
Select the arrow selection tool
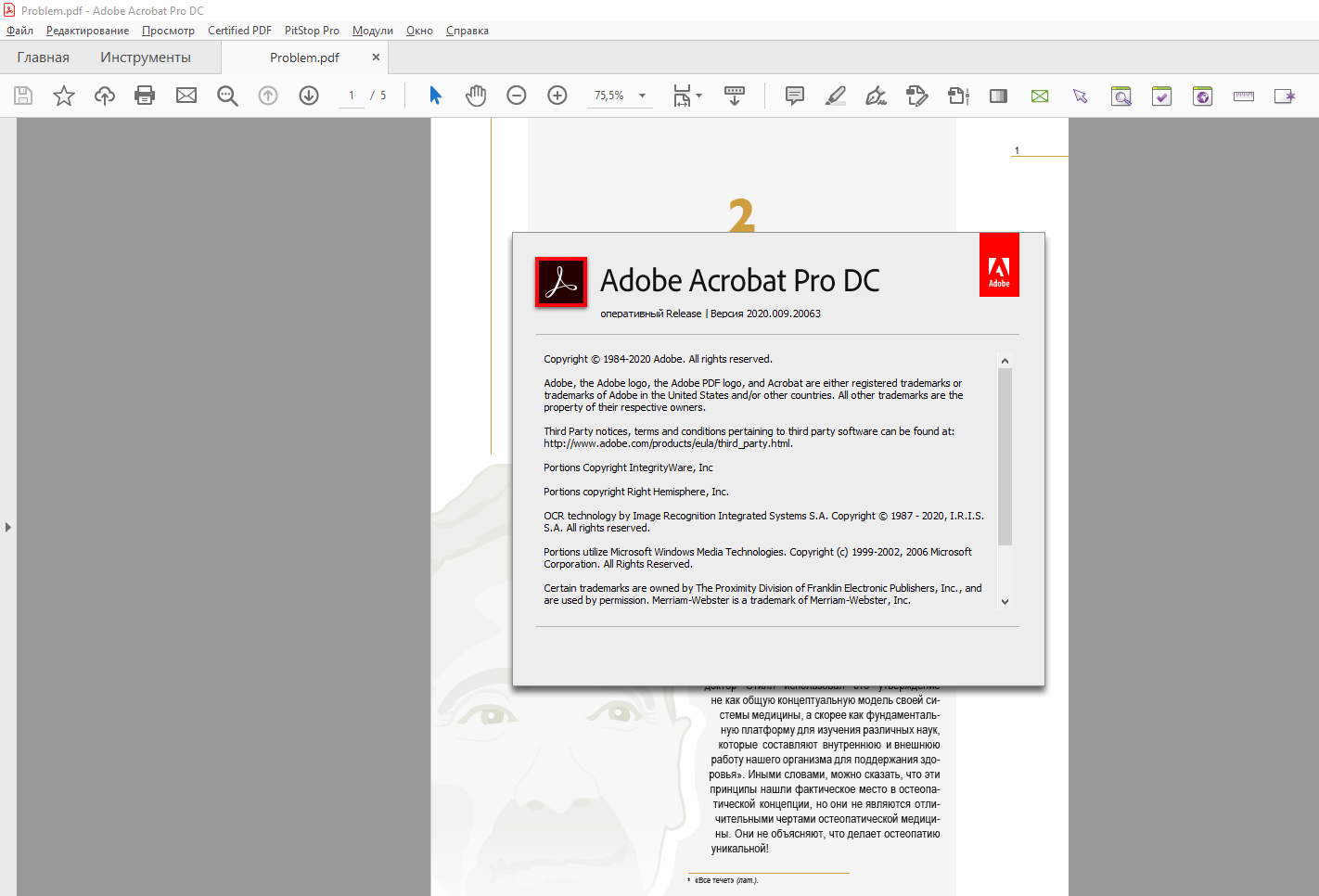(x=435, y=96)
